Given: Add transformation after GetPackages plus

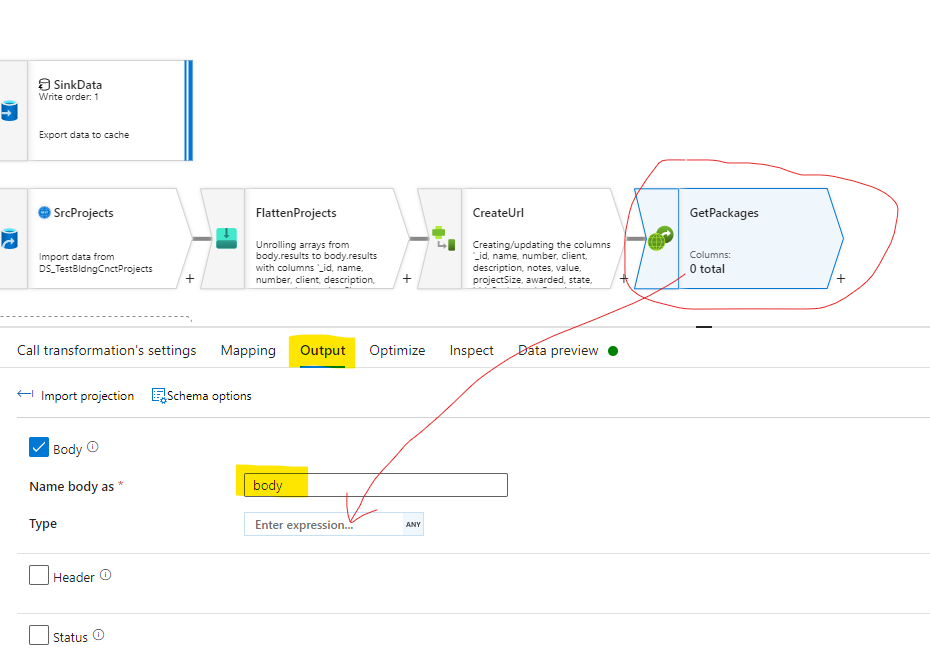Looking at the screenshot, I should pos(840,278).
